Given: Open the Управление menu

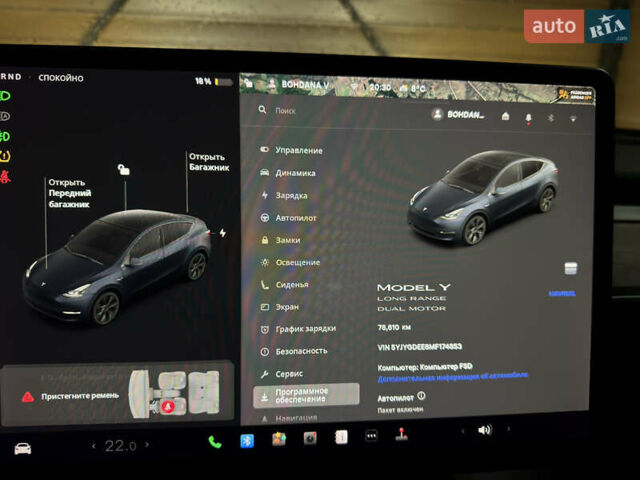Looking at the screenshot, I should (x=291, y=150).
